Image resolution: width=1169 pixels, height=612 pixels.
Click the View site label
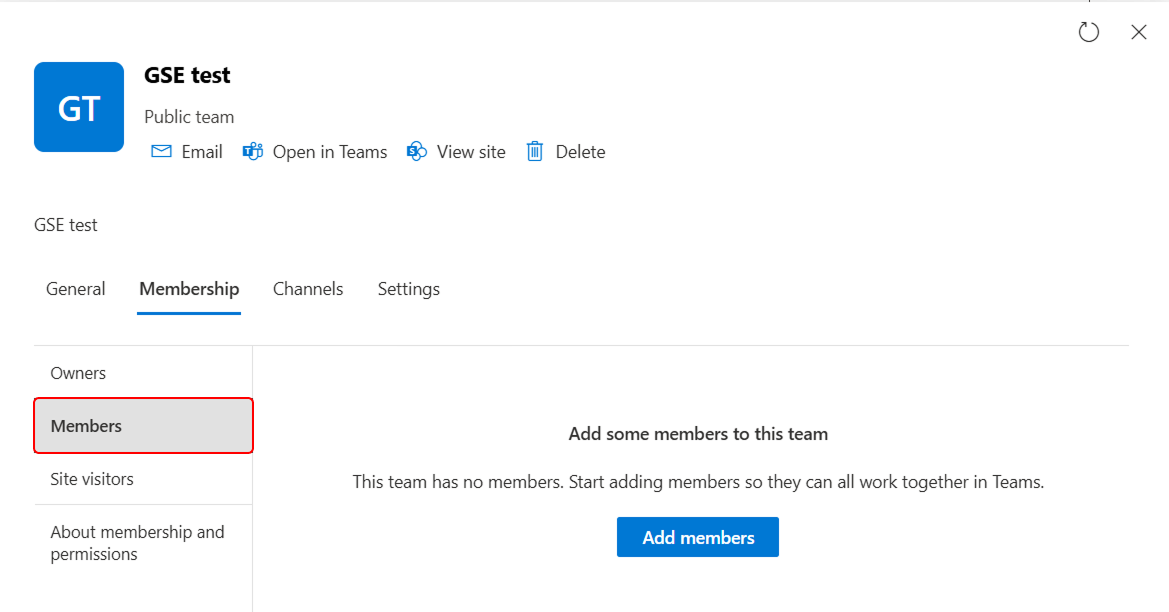point(471,152)
